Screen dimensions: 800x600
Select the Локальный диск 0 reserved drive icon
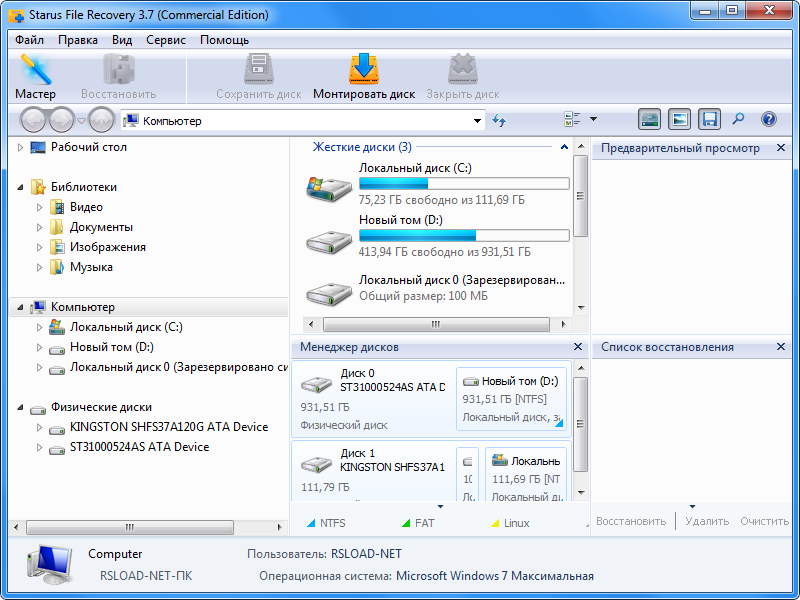click(x=329, y=293)
